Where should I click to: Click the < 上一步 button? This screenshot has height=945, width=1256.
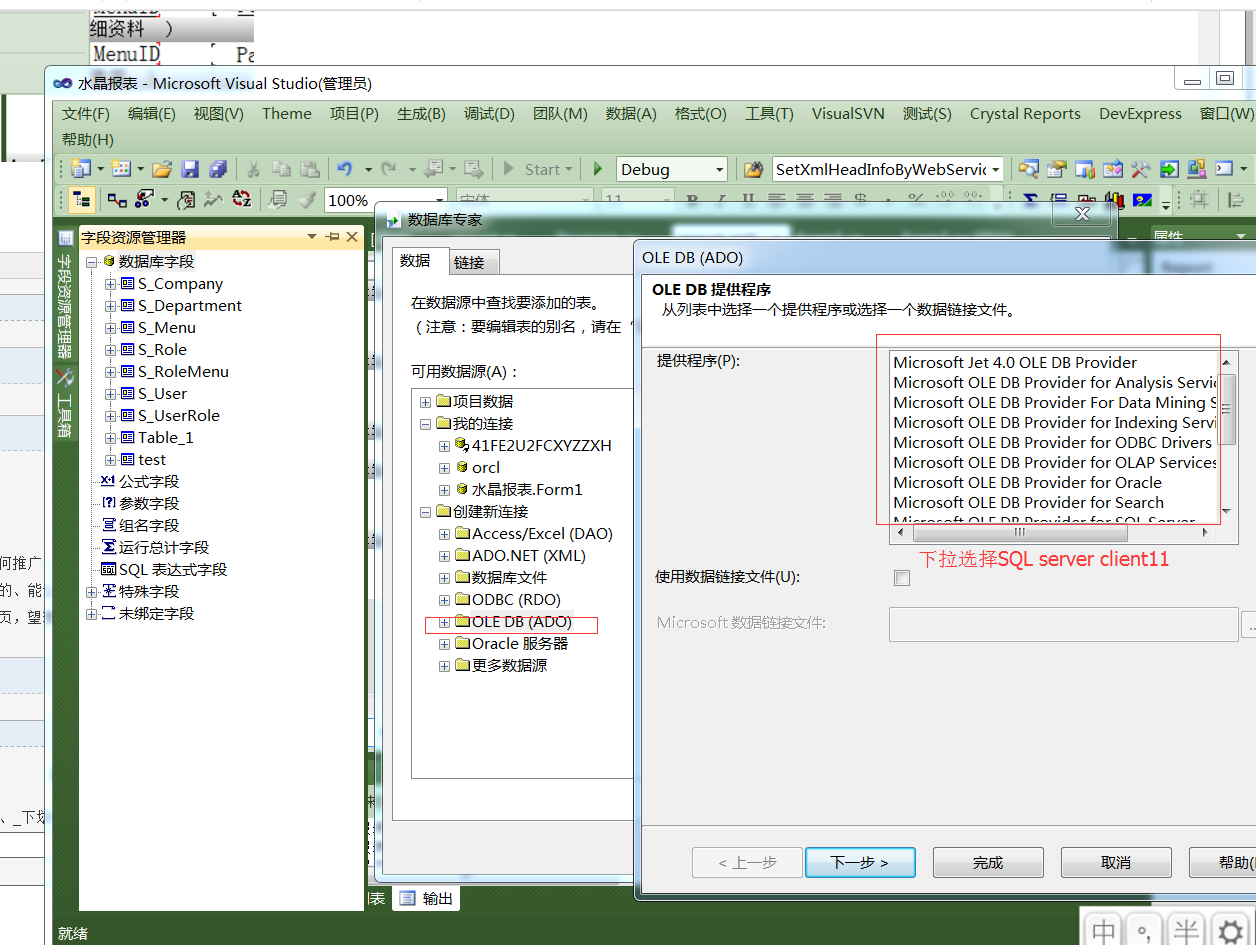[747, 862]
